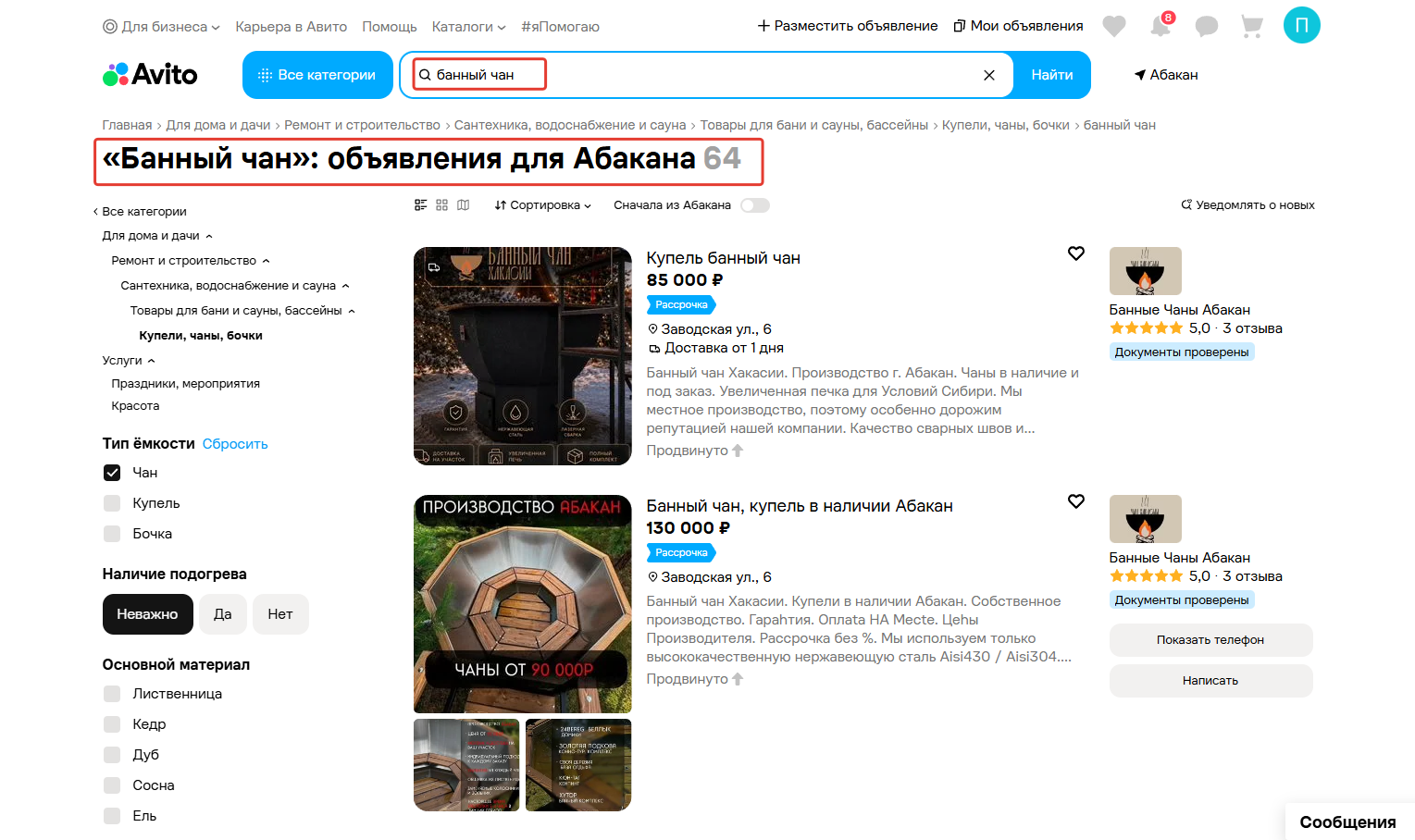Collapse 'Для дома и дачи' category

209,236
